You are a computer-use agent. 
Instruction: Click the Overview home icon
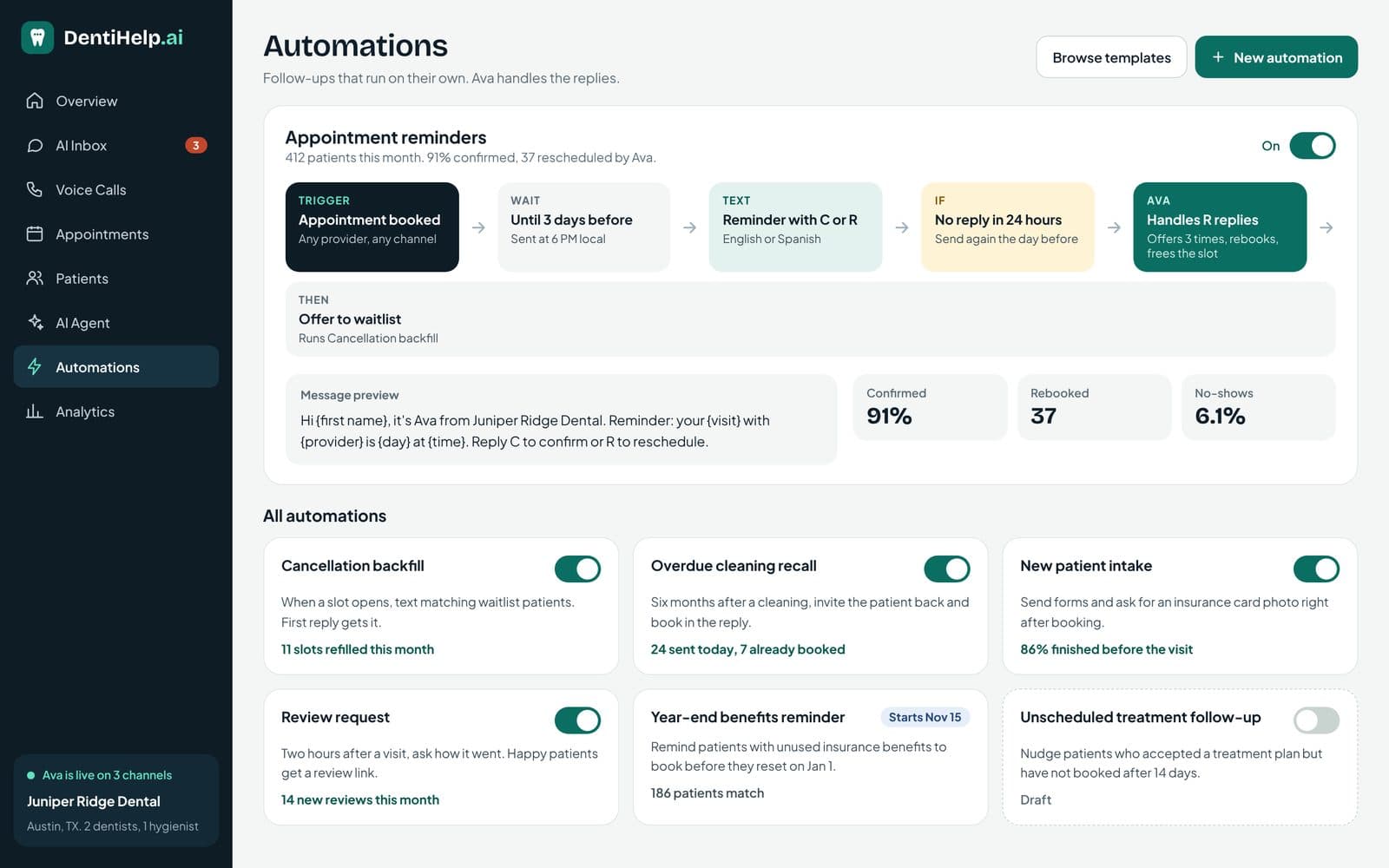pos(35,101)
